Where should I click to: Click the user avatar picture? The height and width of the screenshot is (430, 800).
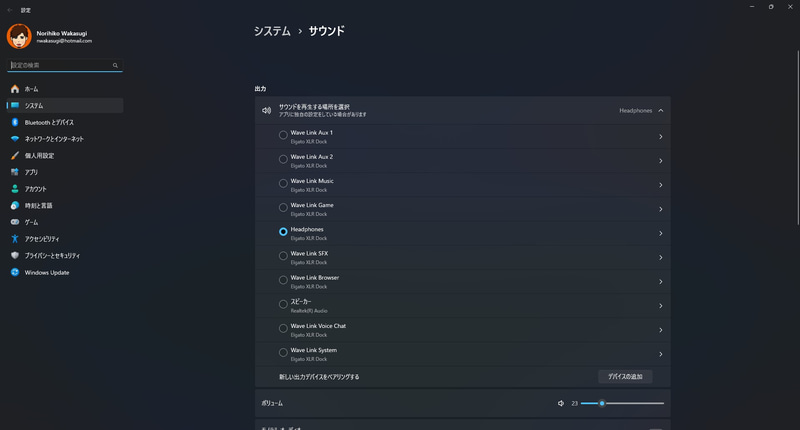[x=19, y=36]
